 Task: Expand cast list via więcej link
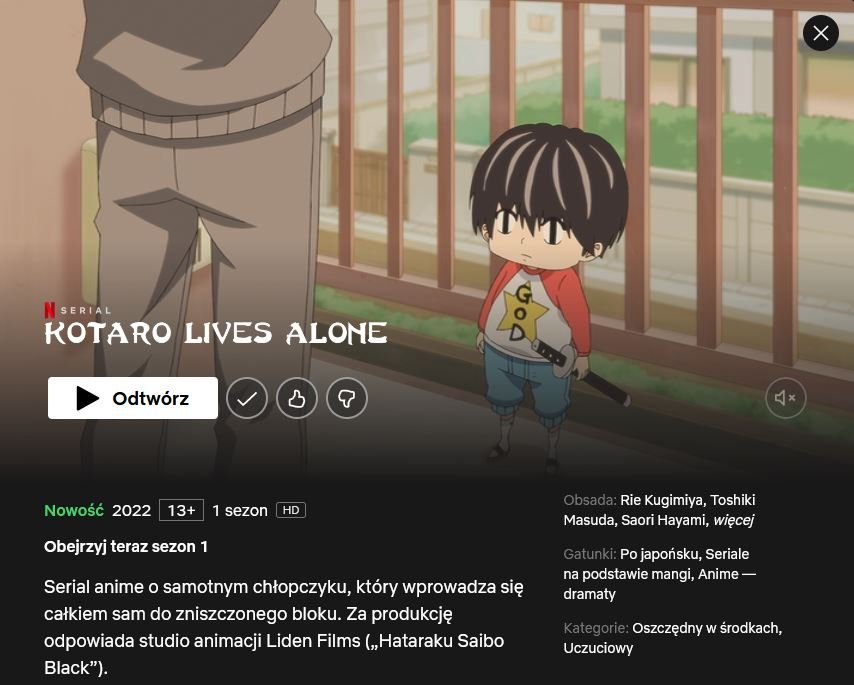click(734, 521)
